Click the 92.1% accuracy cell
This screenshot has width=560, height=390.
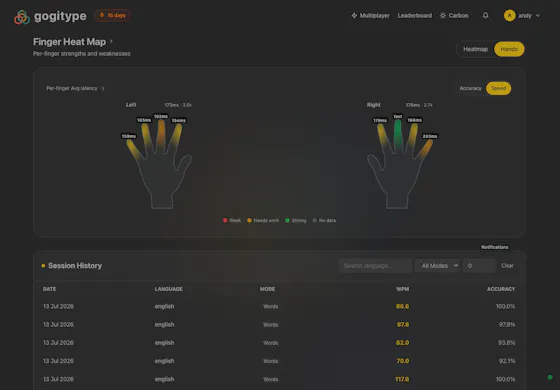pyautogui.click(x=507, y=361)
